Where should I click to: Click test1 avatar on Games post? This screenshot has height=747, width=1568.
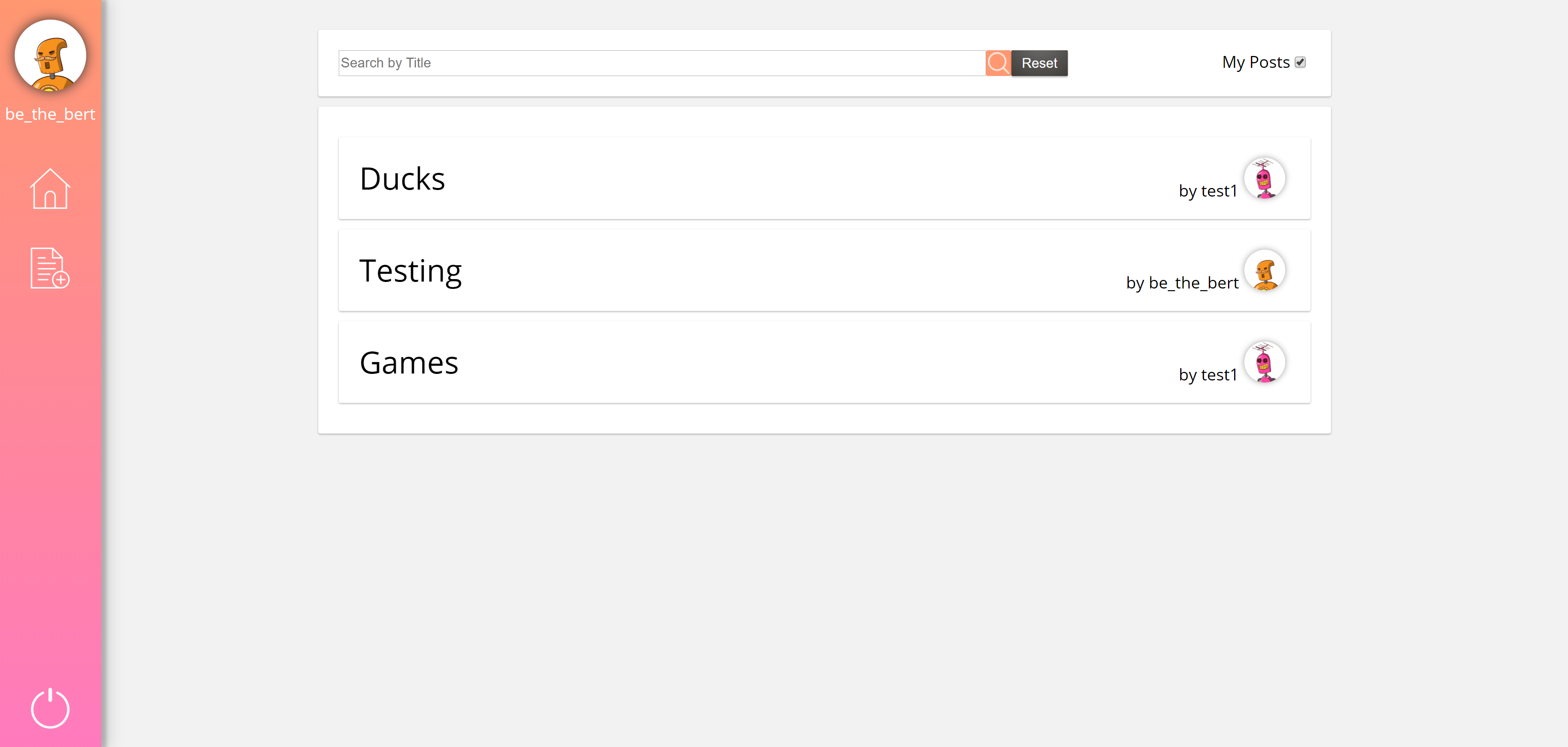1264,362
